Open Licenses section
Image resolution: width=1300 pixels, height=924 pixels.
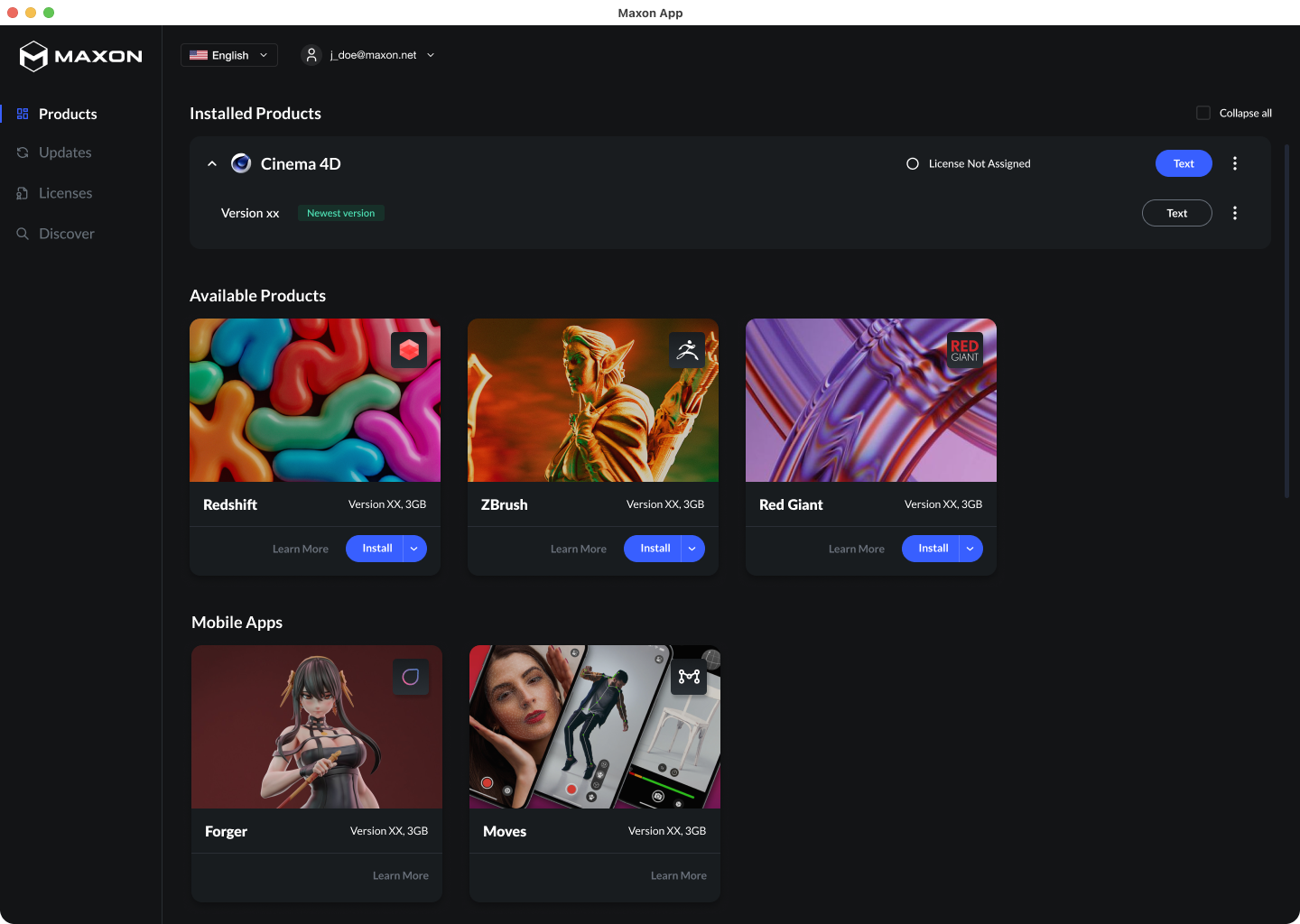coord(65,193)
